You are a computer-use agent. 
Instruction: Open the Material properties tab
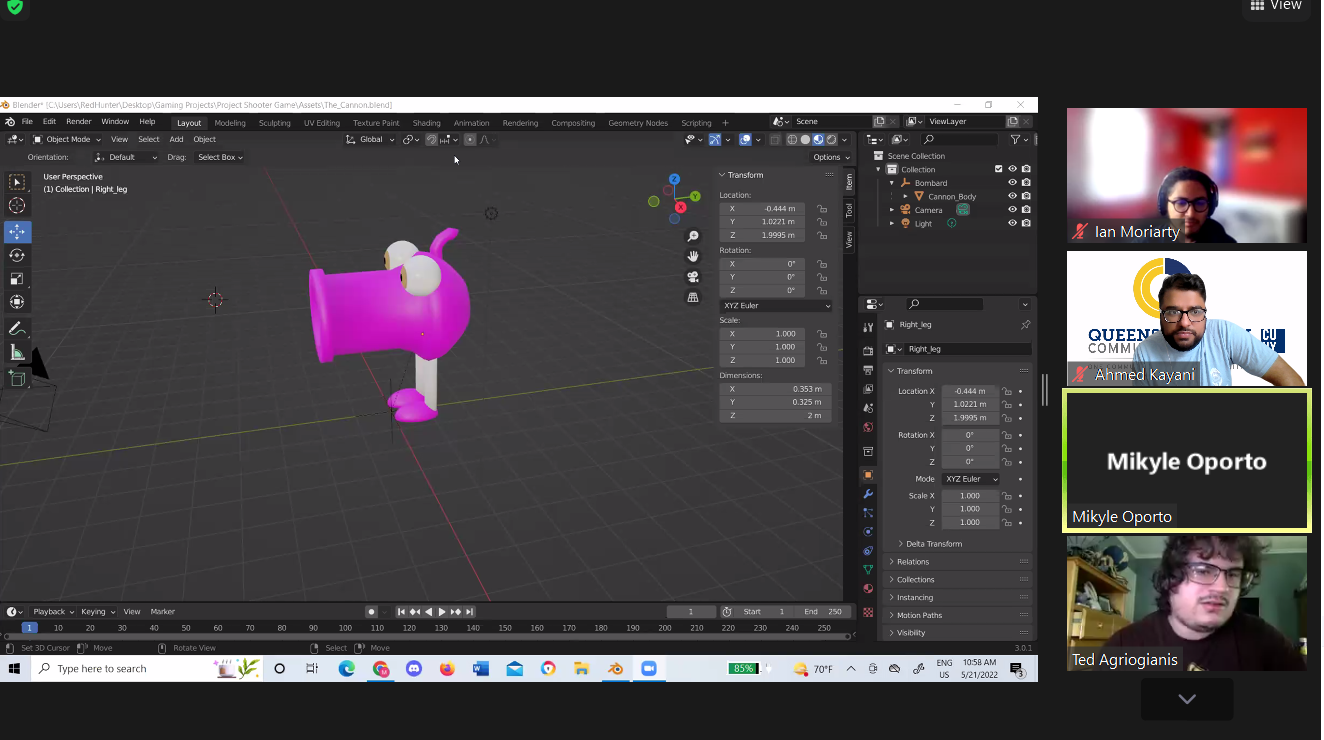(868, 589)
